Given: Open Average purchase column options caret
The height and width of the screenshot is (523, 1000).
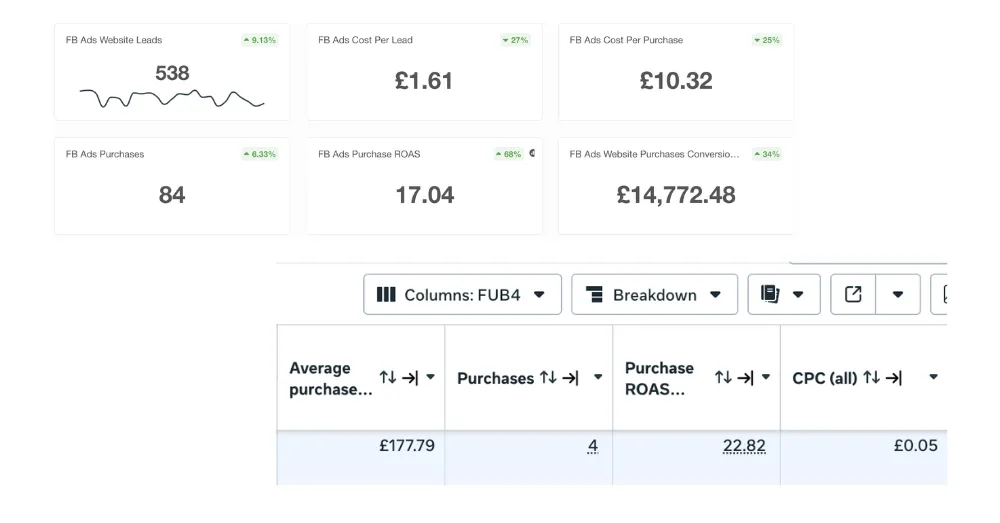Looking at the screenshot, I should (431, 377).
